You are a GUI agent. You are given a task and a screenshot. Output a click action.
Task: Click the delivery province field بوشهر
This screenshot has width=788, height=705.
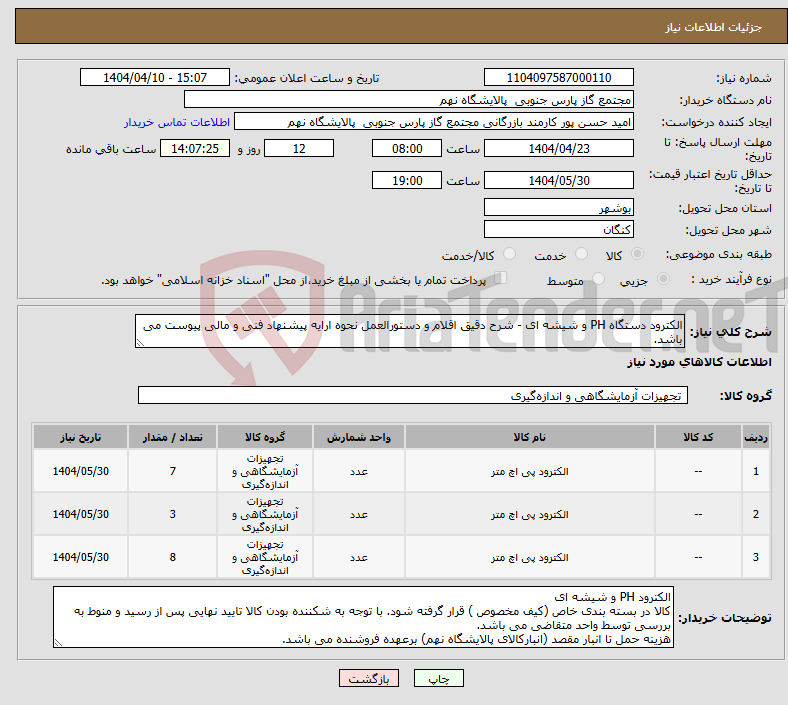coord(558,207)
